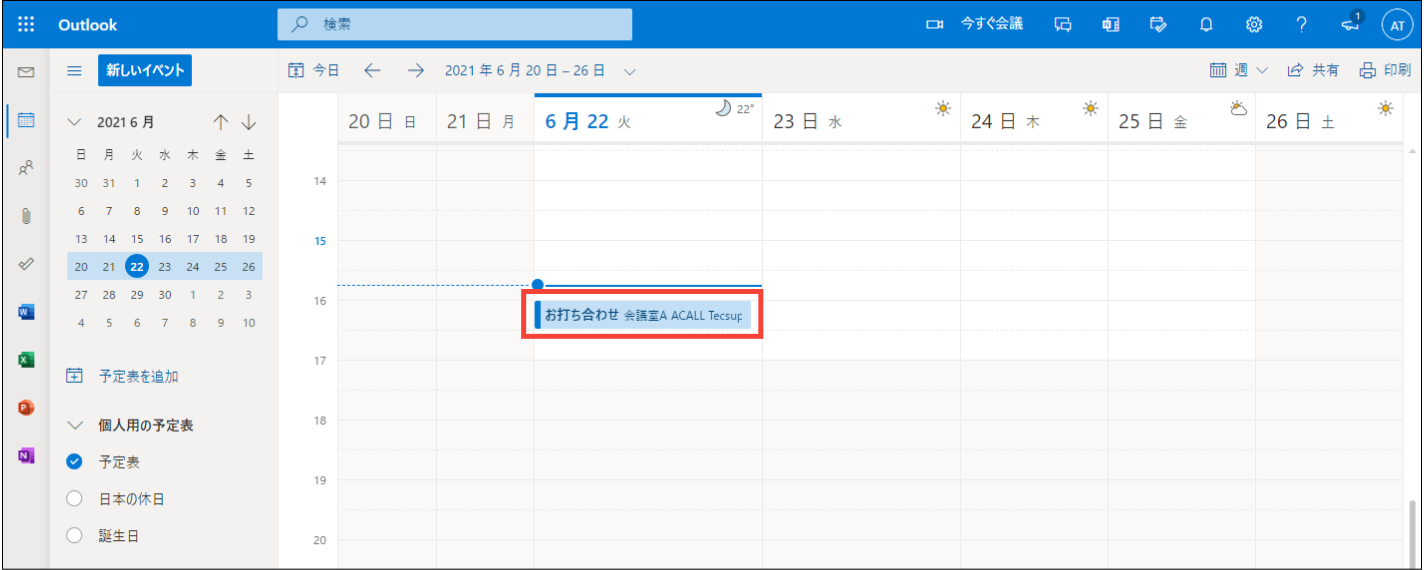Launch Excel from left rail

coord(26,360)
